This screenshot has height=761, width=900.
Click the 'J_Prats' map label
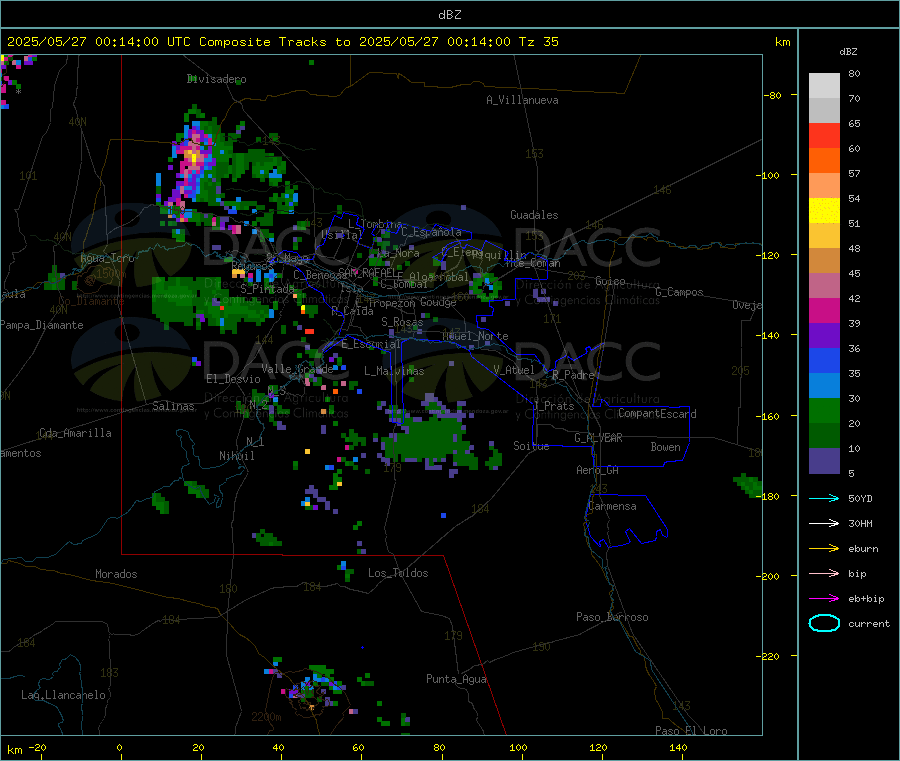553,405
